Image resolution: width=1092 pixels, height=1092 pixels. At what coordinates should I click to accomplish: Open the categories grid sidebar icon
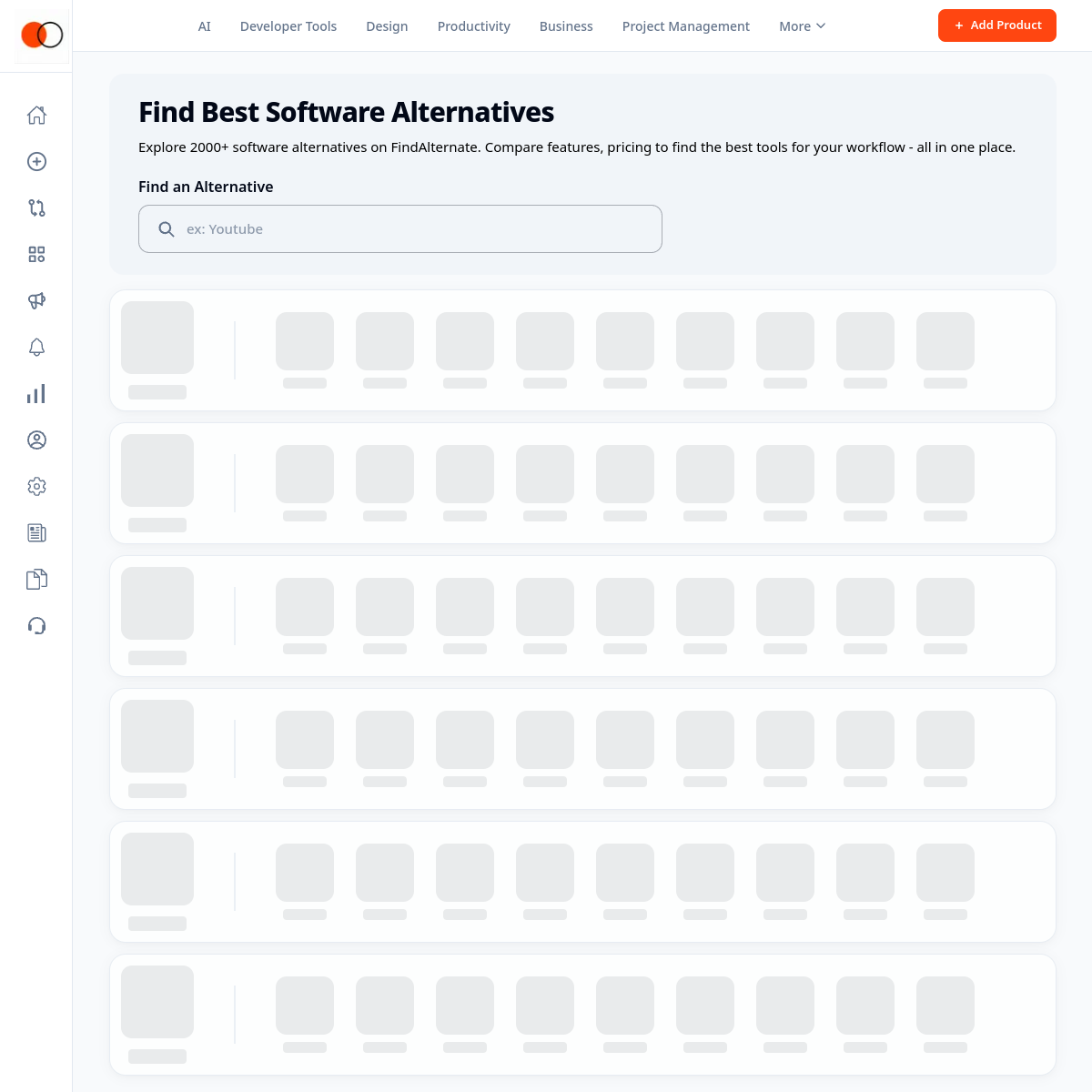tap(36, 254)
